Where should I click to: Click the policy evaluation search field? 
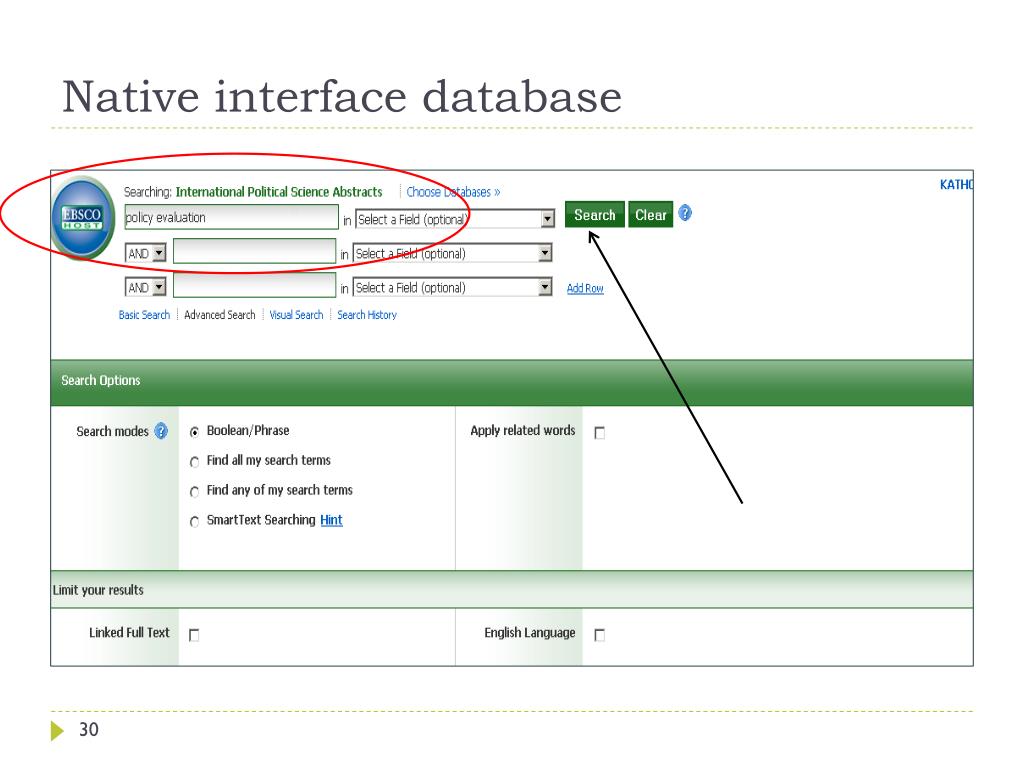231,217
